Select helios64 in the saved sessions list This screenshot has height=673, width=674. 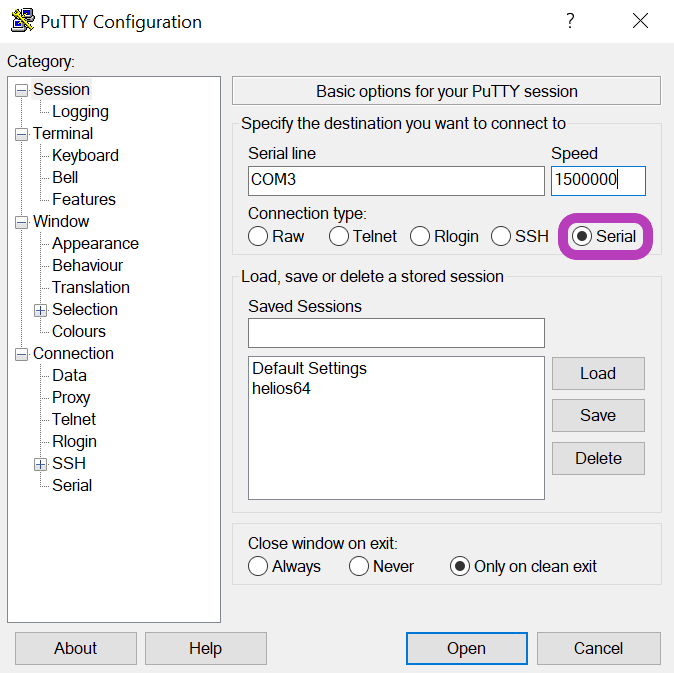coord(281,389)
